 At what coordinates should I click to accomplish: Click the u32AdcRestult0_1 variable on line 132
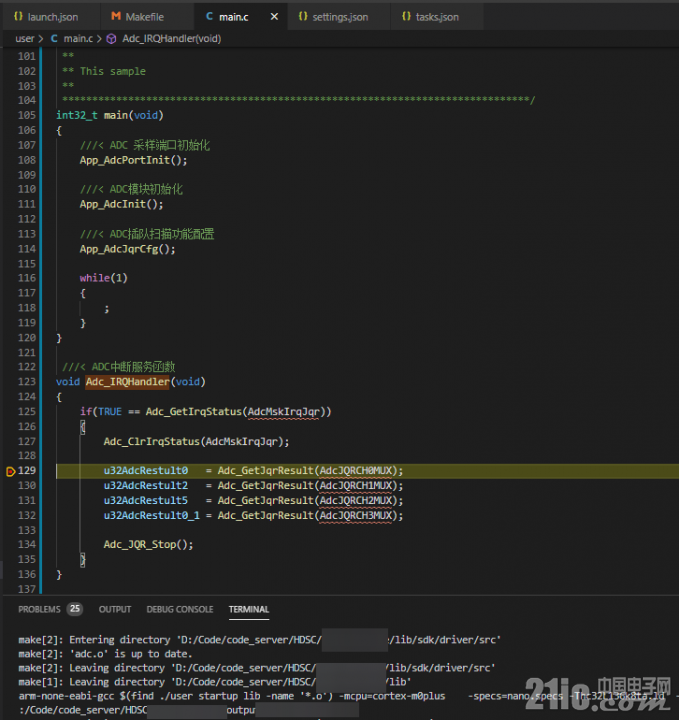click(x=152, y=515)
